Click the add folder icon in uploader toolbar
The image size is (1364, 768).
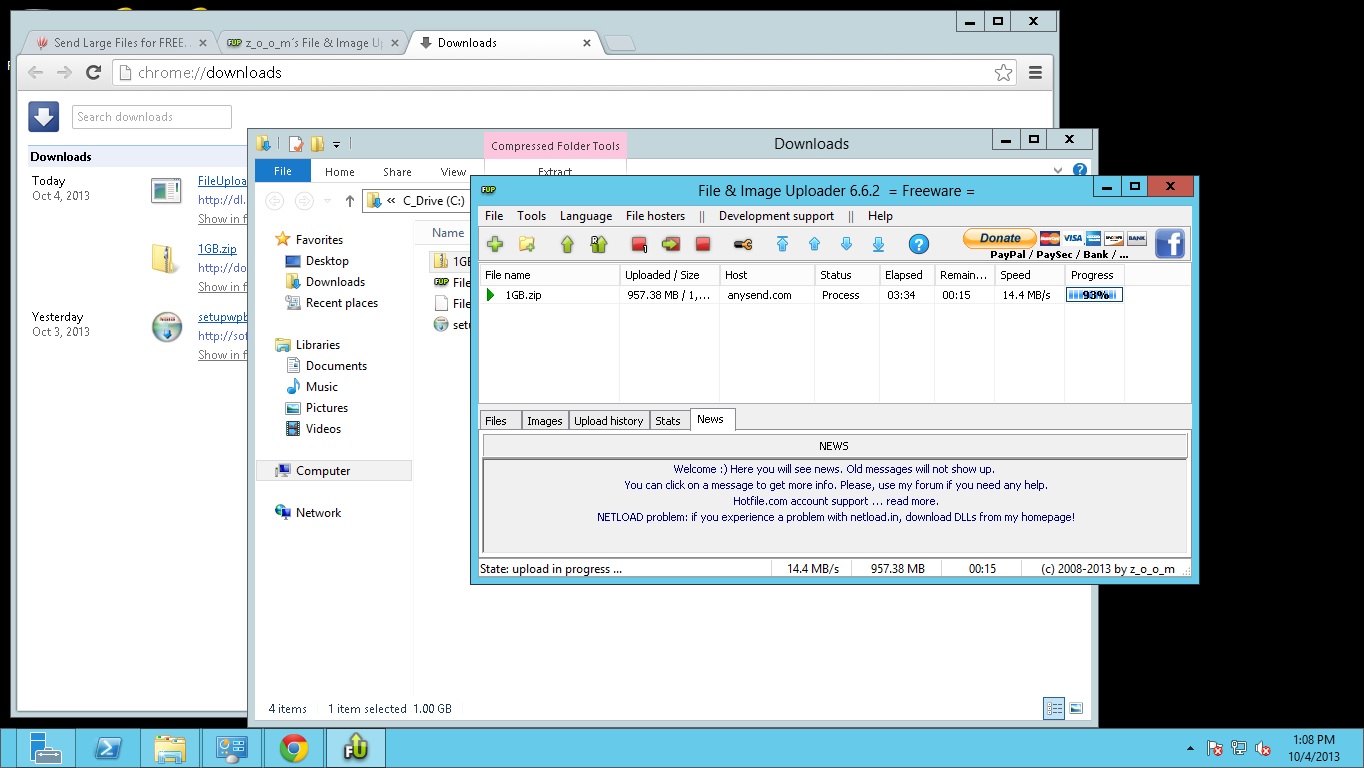pyautogui.click(x=527, y=244)
